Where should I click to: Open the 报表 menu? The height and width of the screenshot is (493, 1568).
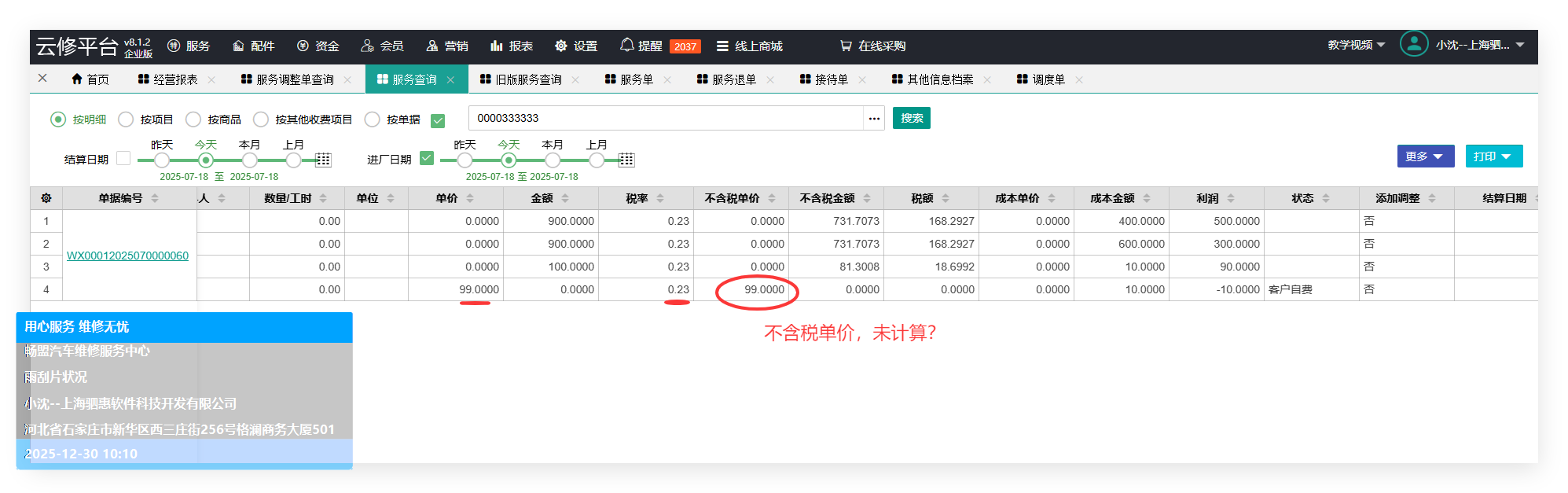coord(511,46)
